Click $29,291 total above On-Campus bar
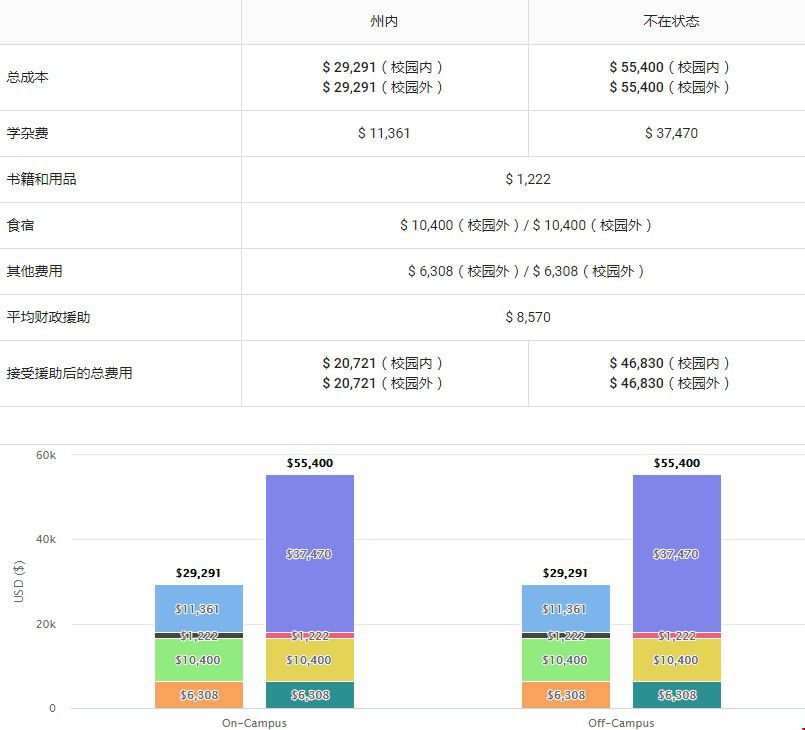 pos(198,573)
